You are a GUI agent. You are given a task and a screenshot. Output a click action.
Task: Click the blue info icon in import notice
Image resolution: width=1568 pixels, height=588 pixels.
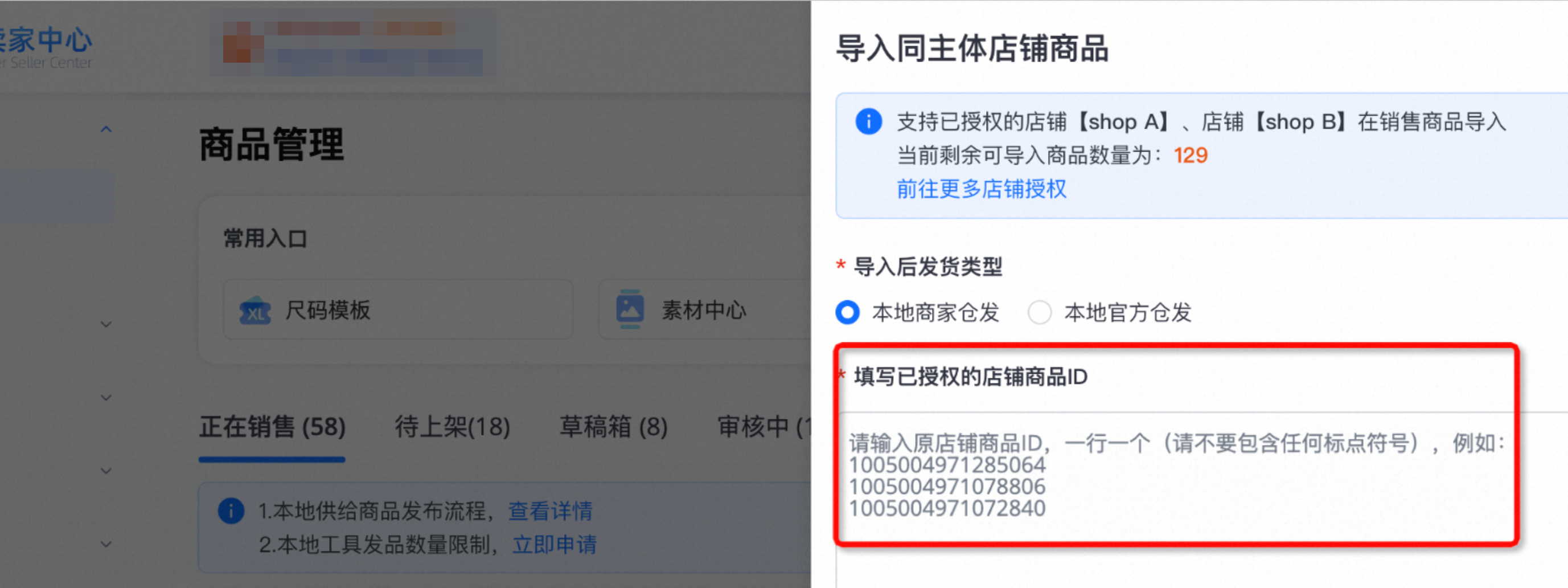coord(868,121)
